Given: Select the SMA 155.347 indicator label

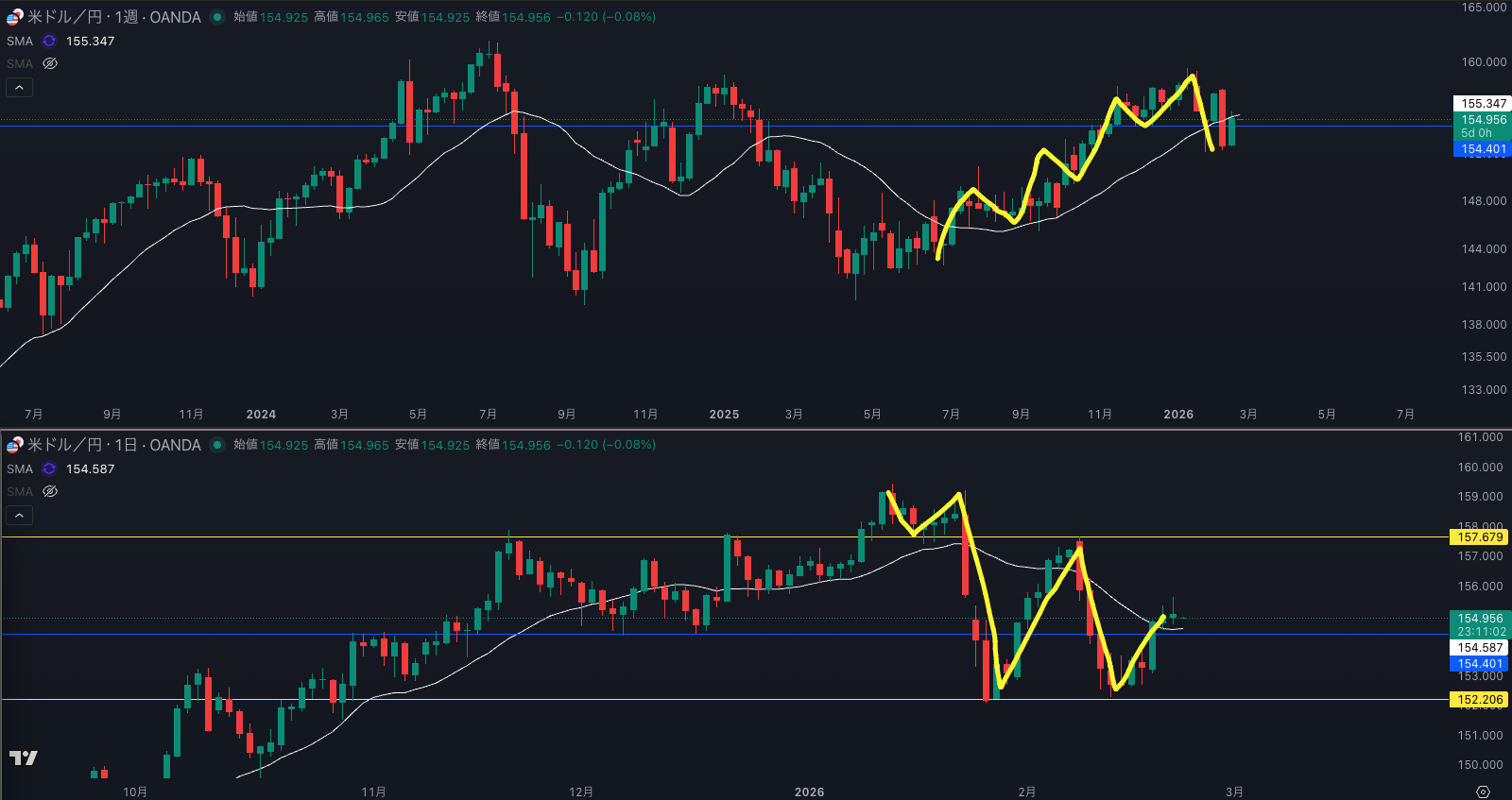Looking at the screenshot, I should (x=20, y=42).
